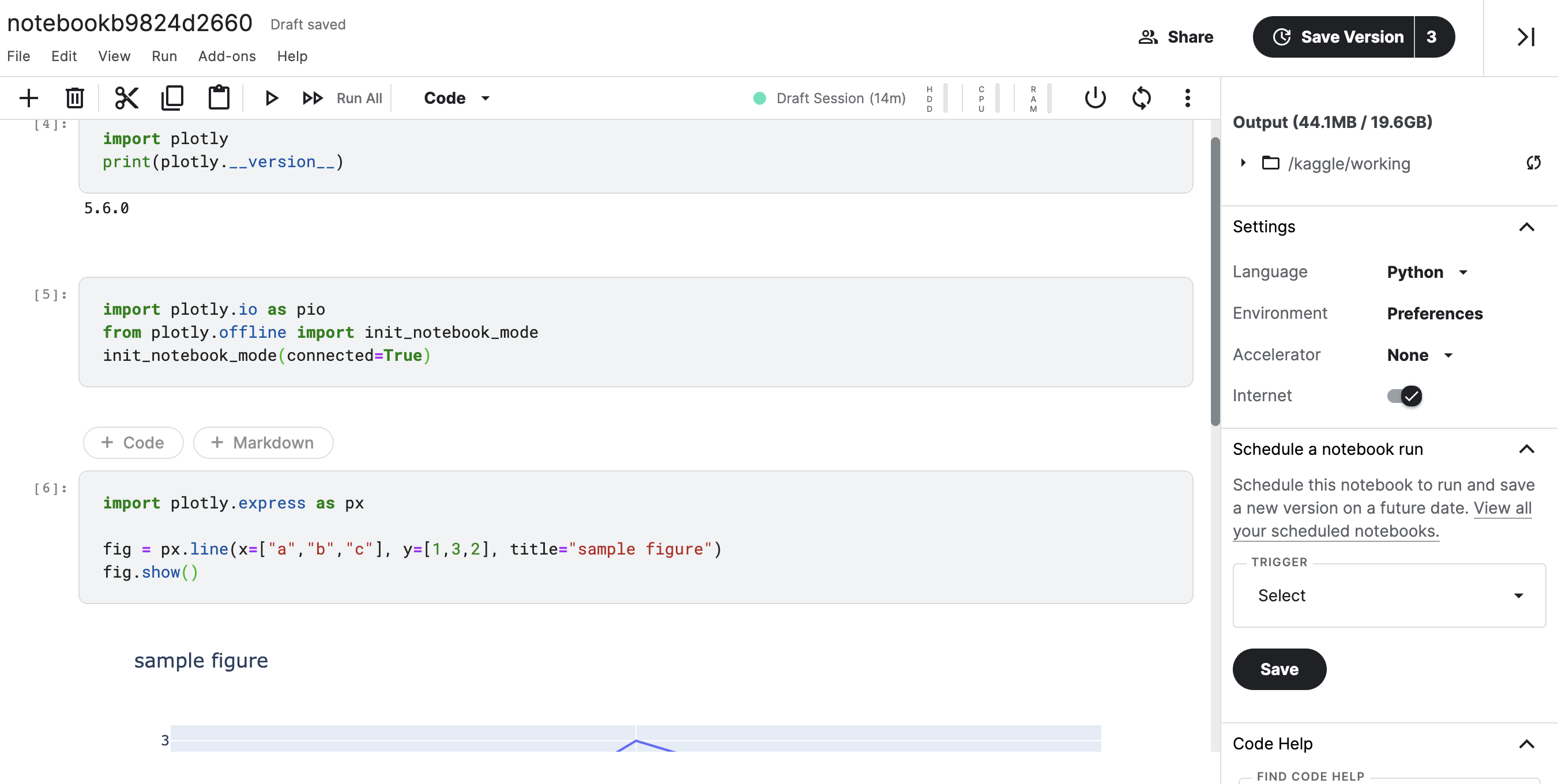The height and width of the screenshot is (784, 1558).
Task: Open the three-dot more options menu
Action: (1187, 98)
